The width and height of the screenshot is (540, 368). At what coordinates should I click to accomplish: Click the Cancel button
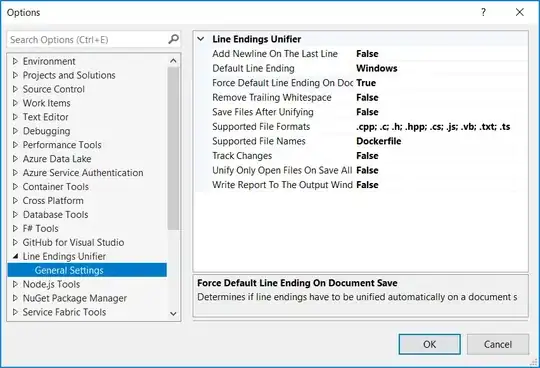tap(498, 344)
